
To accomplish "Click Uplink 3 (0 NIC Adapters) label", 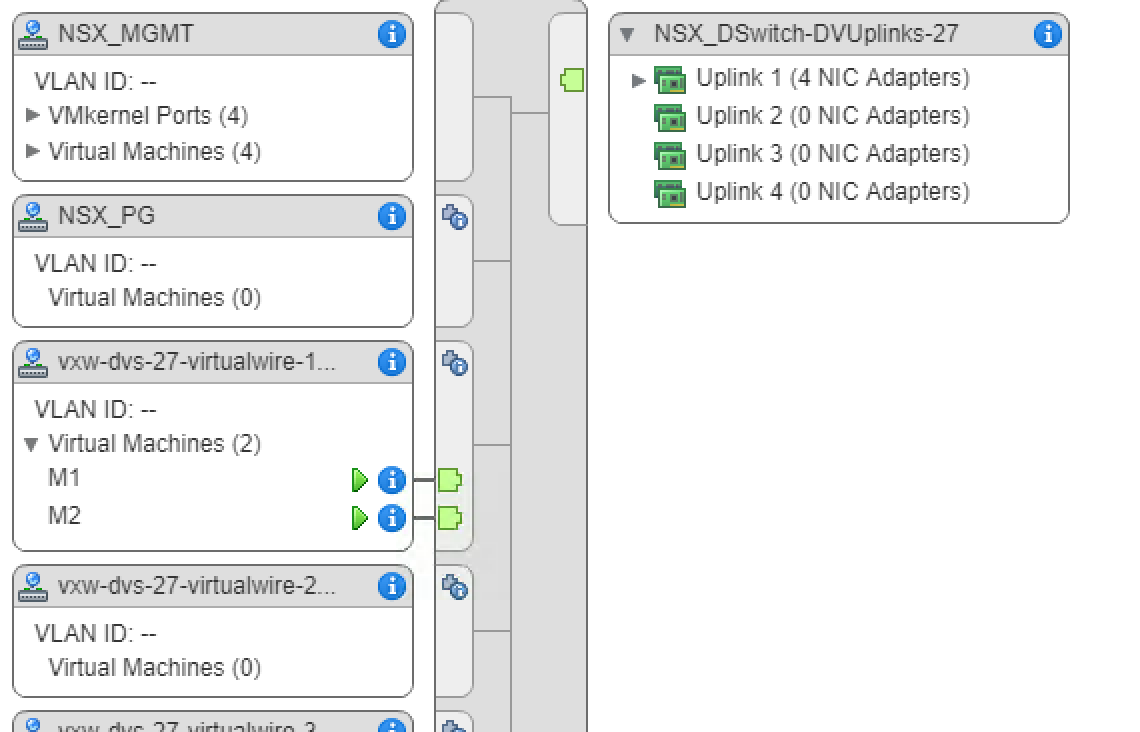I will (833, 153).
